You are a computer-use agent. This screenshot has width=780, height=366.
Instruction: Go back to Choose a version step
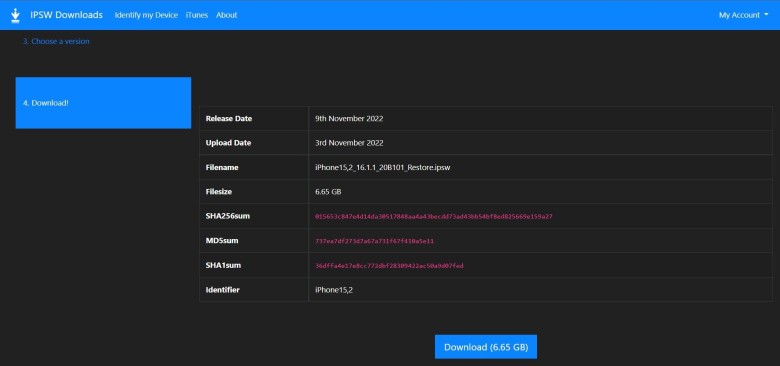(56, 41)
